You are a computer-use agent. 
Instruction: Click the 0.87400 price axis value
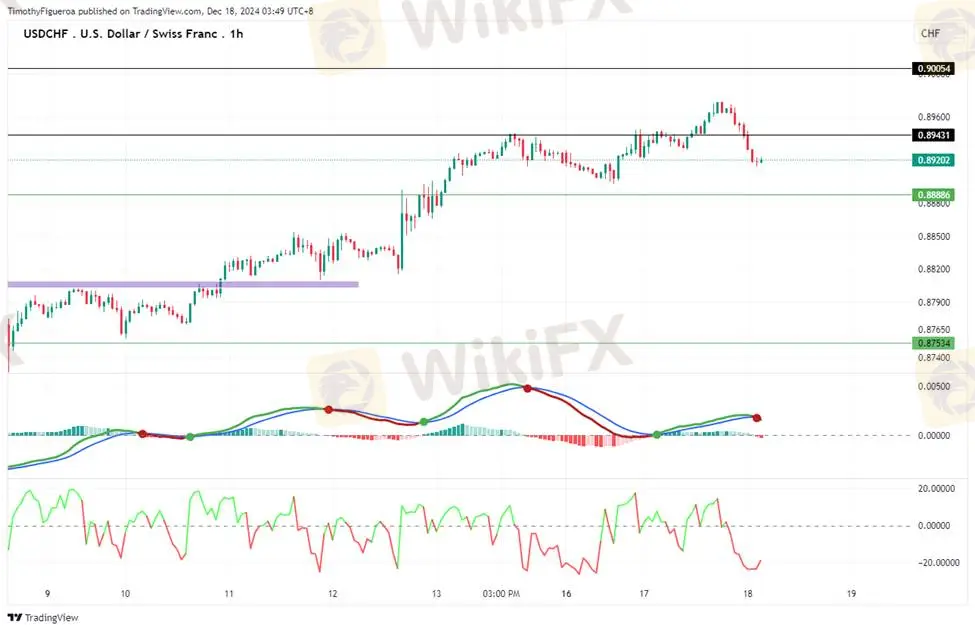click(x=934, y=357)
